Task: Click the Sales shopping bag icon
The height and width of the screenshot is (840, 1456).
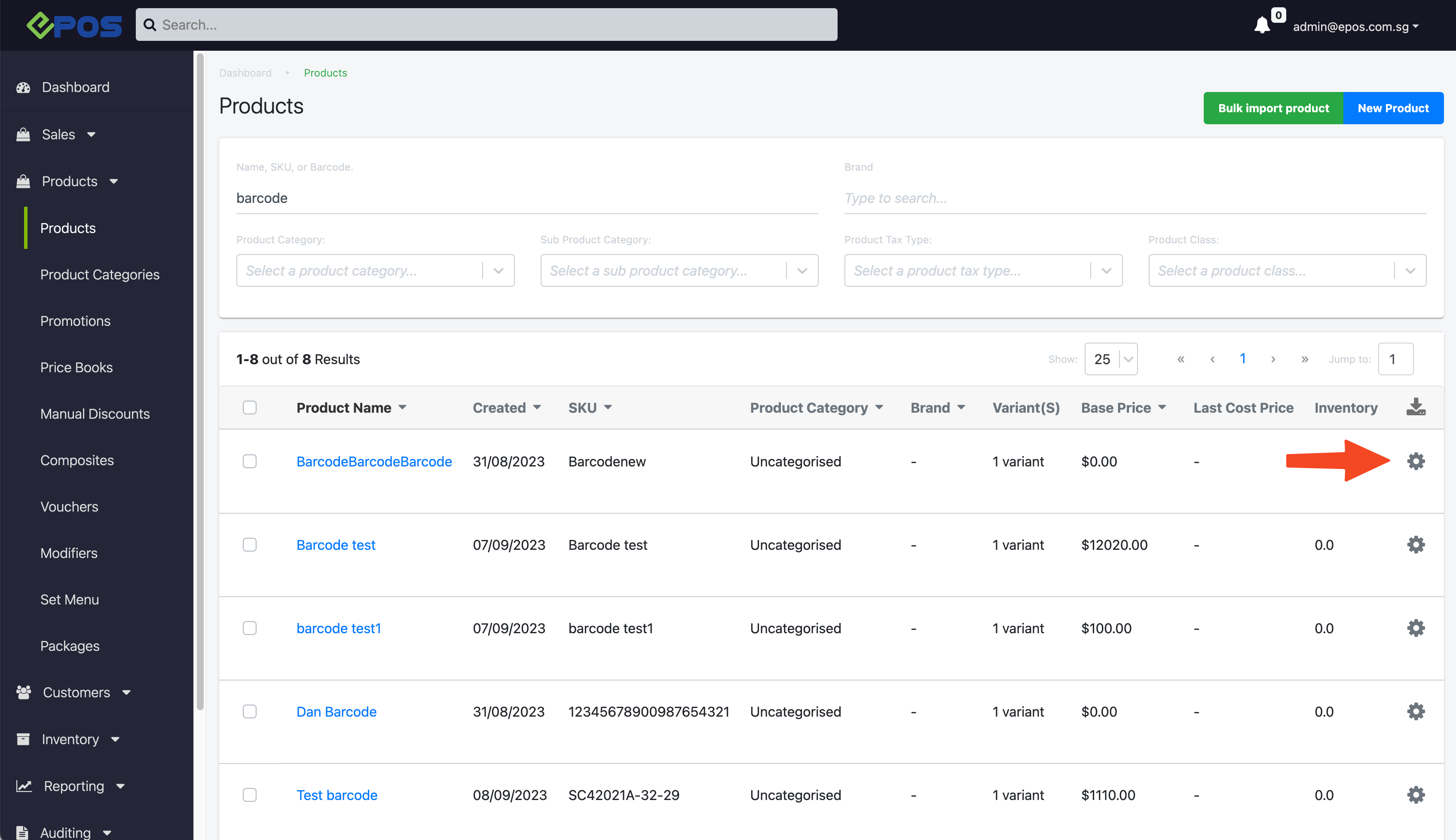Action: pos(23,135)
